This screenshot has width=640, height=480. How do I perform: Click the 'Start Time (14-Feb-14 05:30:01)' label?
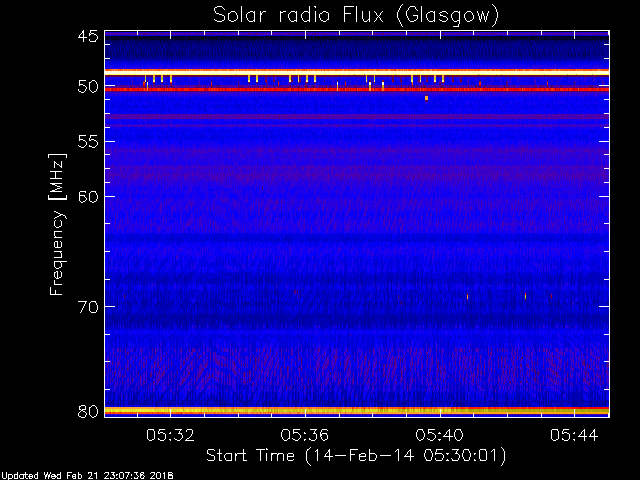click(x=356, y=456)
